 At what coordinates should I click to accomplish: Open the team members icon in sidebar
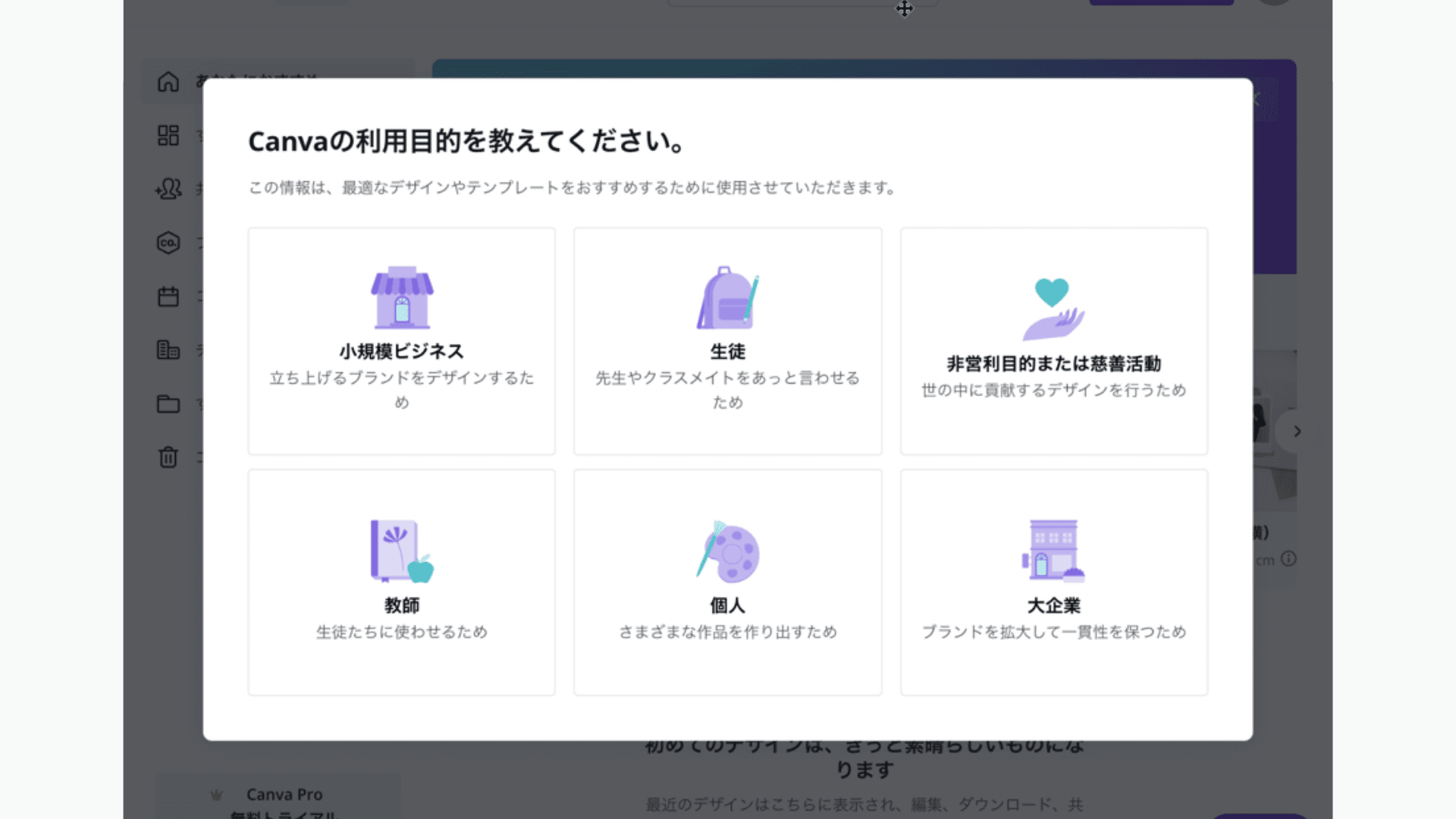168,189
